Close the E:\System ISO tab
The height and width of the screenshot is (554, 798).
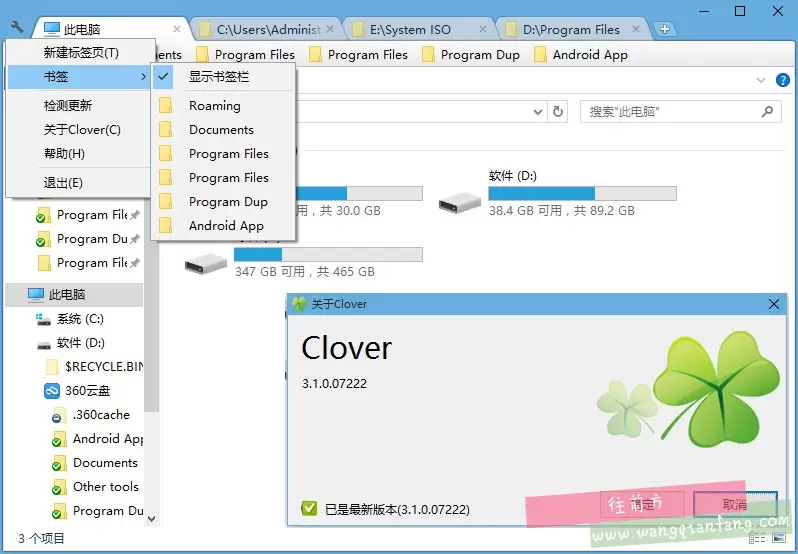483,29
